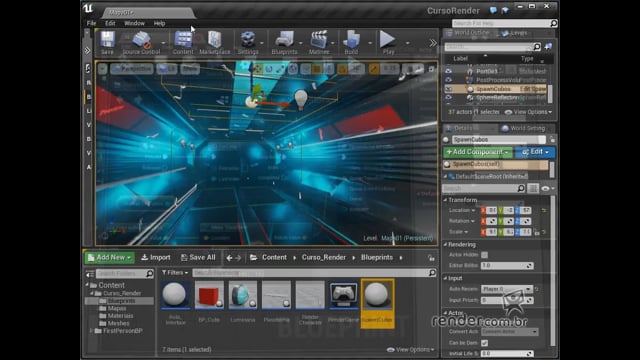The width and height of the screenshot is (640, 360).
Task: Click Curso_Render in breadcrumb path
Action: (x=324, y=258)
